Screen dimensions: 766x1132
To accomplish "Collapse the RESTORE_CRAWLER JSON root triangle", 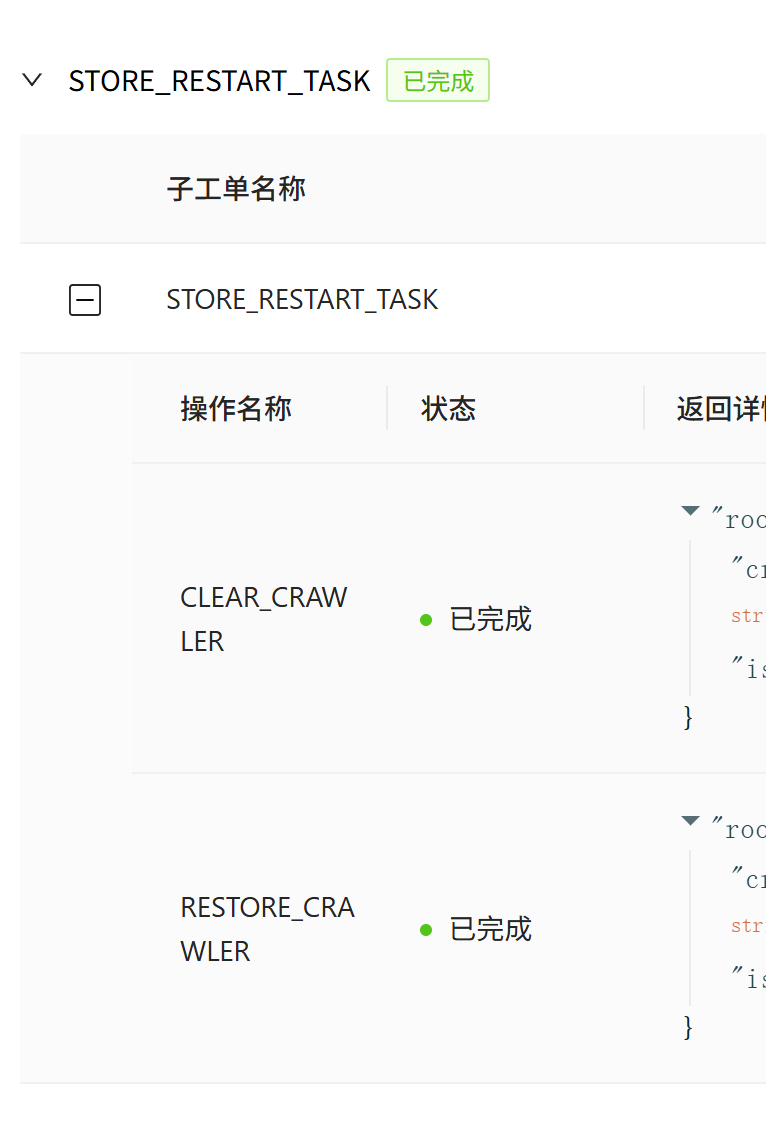I will pos(690,821).
